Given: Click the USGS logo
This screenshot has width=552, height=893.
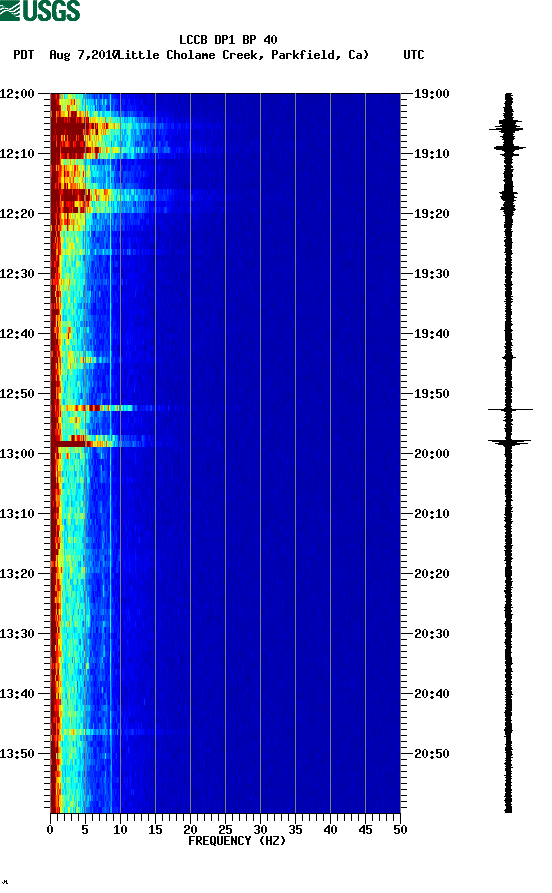Looking at the screenshot, I should coord(40,10).
